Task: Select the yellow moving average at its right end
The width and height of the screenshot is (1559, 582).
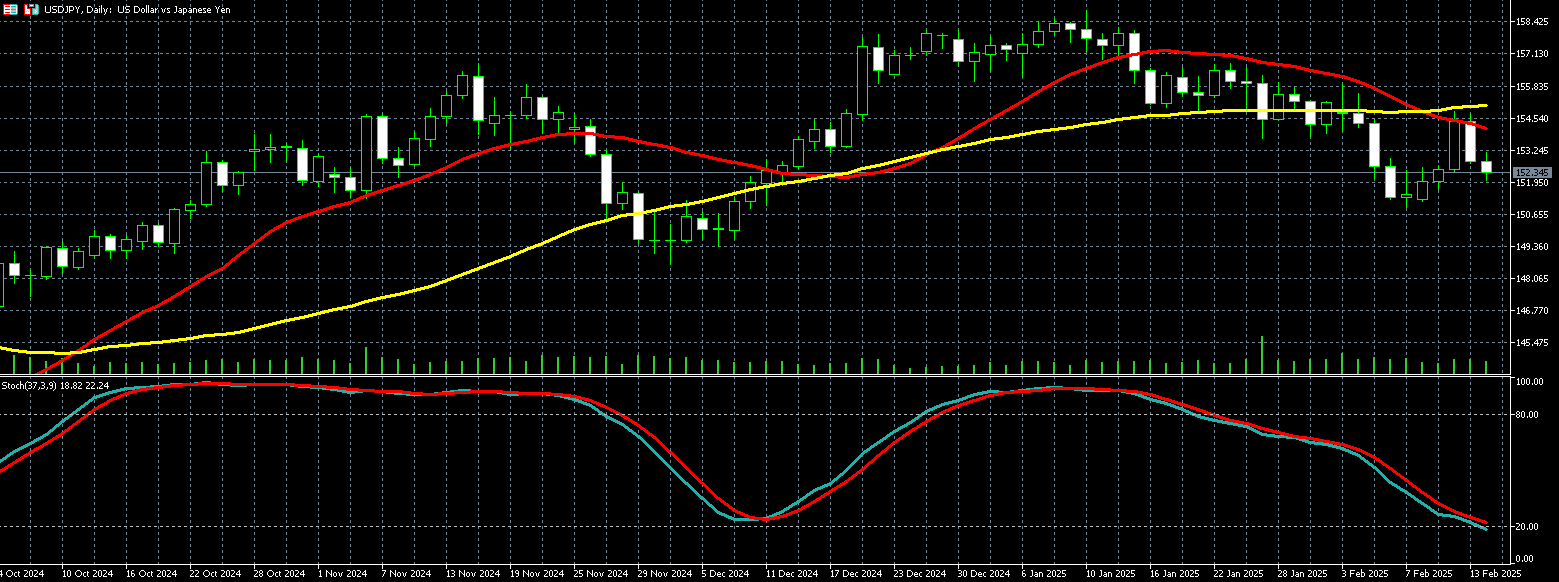Action: click(x=1484, y=105)
